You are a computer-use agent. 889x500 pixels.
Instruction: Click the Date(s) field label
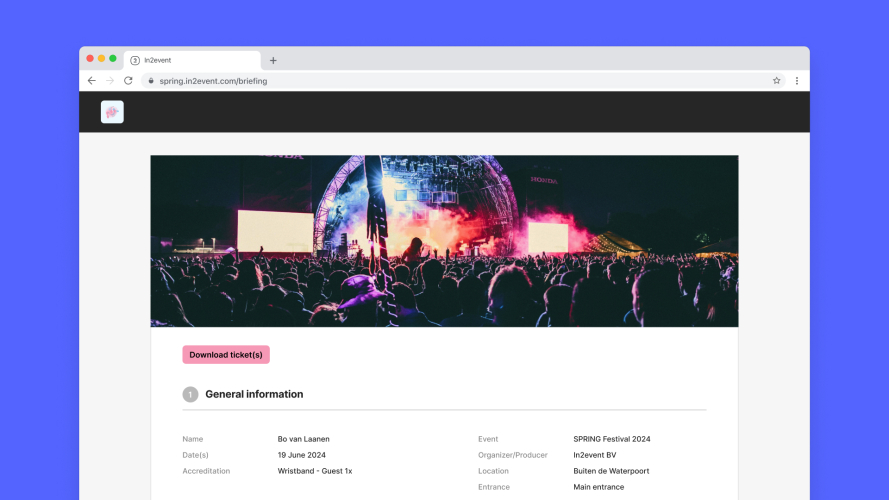click(196, 455)
